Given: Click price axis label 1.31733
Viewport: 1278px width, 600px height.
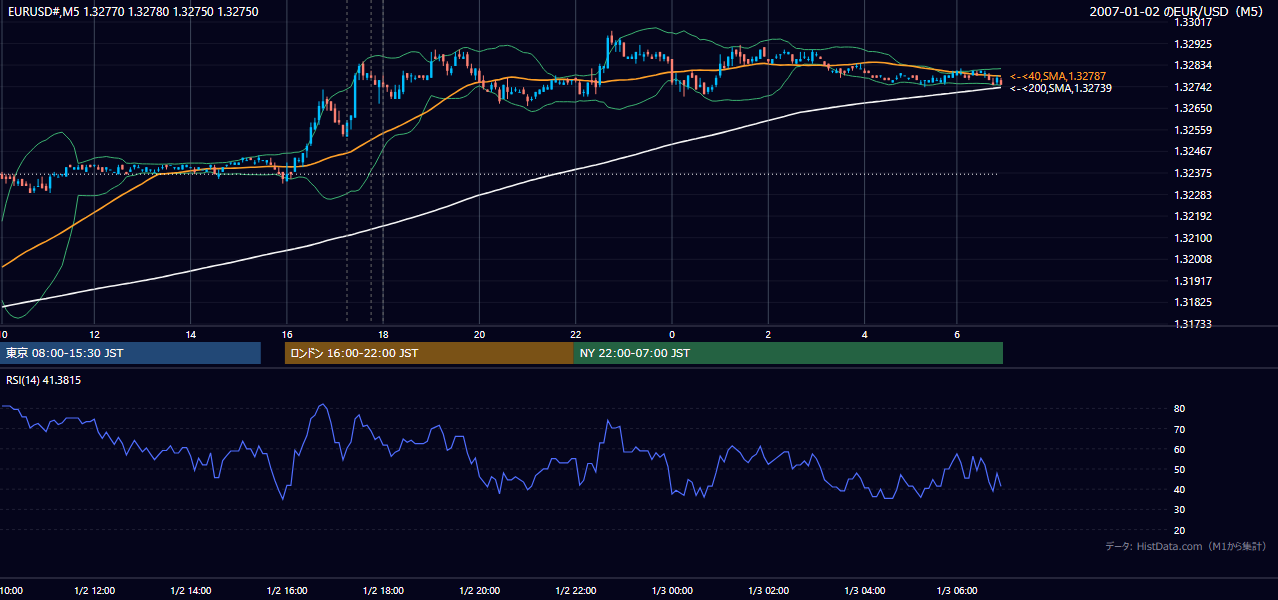Looking at the screenshot, I should 1193,324.
